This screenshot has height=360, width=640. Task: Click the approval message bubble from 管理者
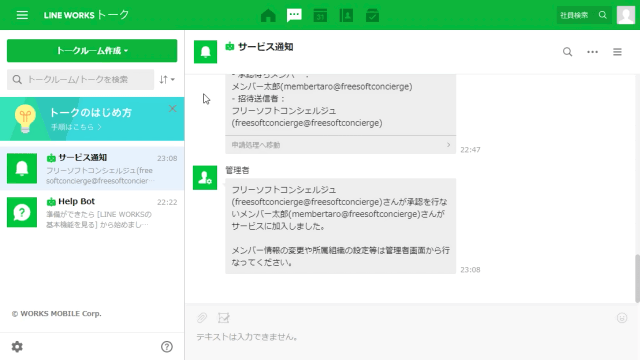(340, 226)
